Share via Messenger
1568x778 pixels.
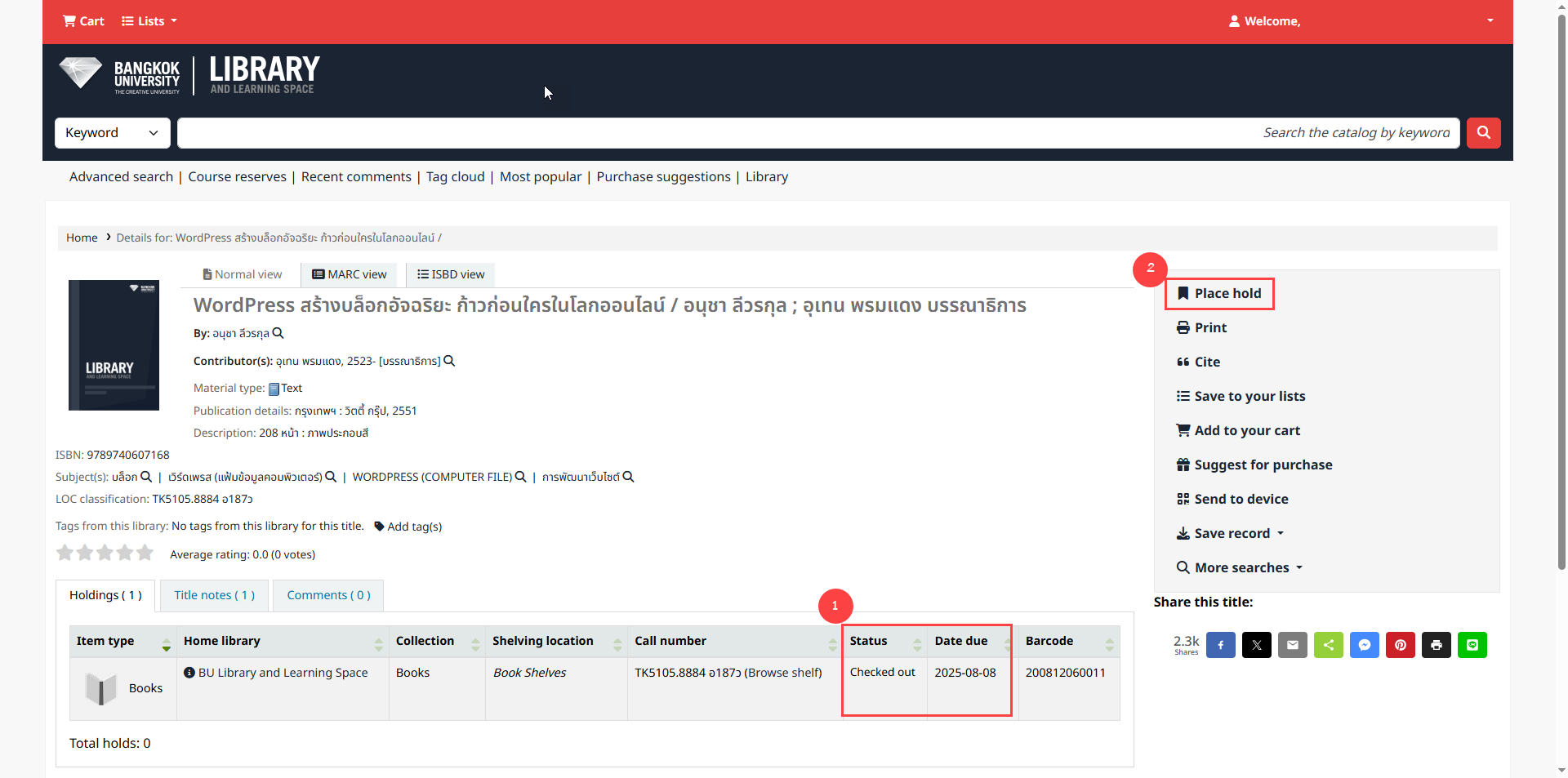(1365, 645)
